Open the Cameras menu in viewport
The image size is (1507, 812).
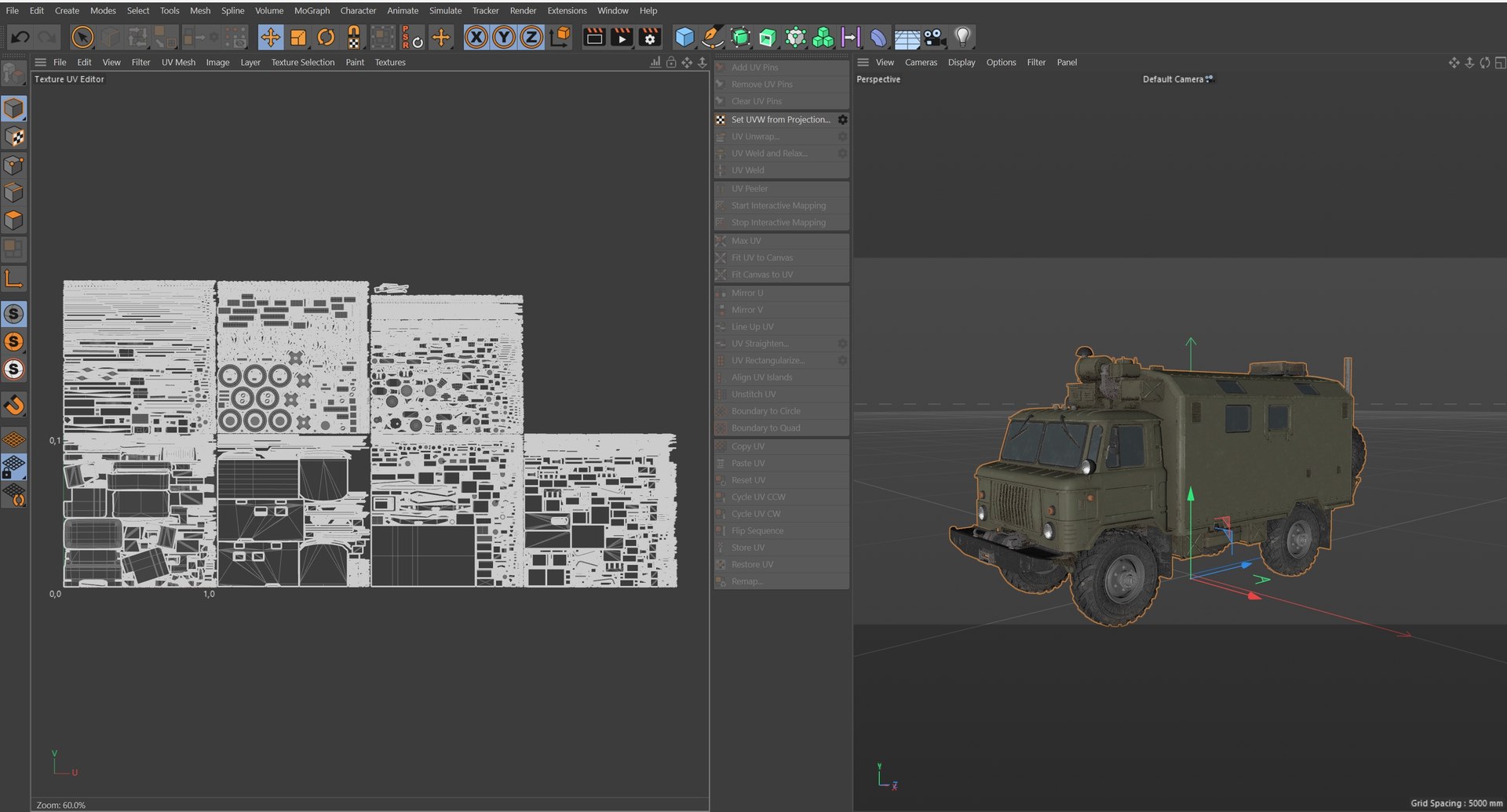tap(921, 62)
